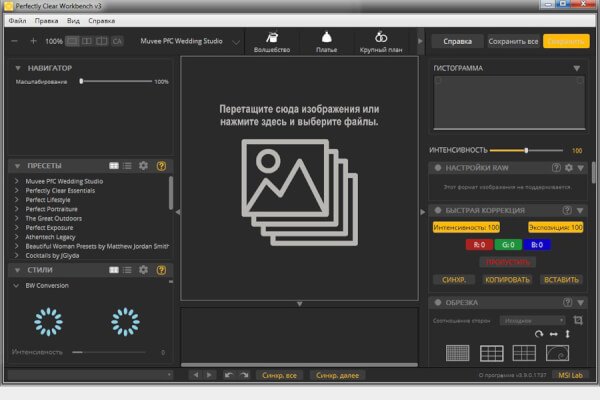Click the zoom in plus icon
Screen dimensions: 600x400
tap(33, 41)
